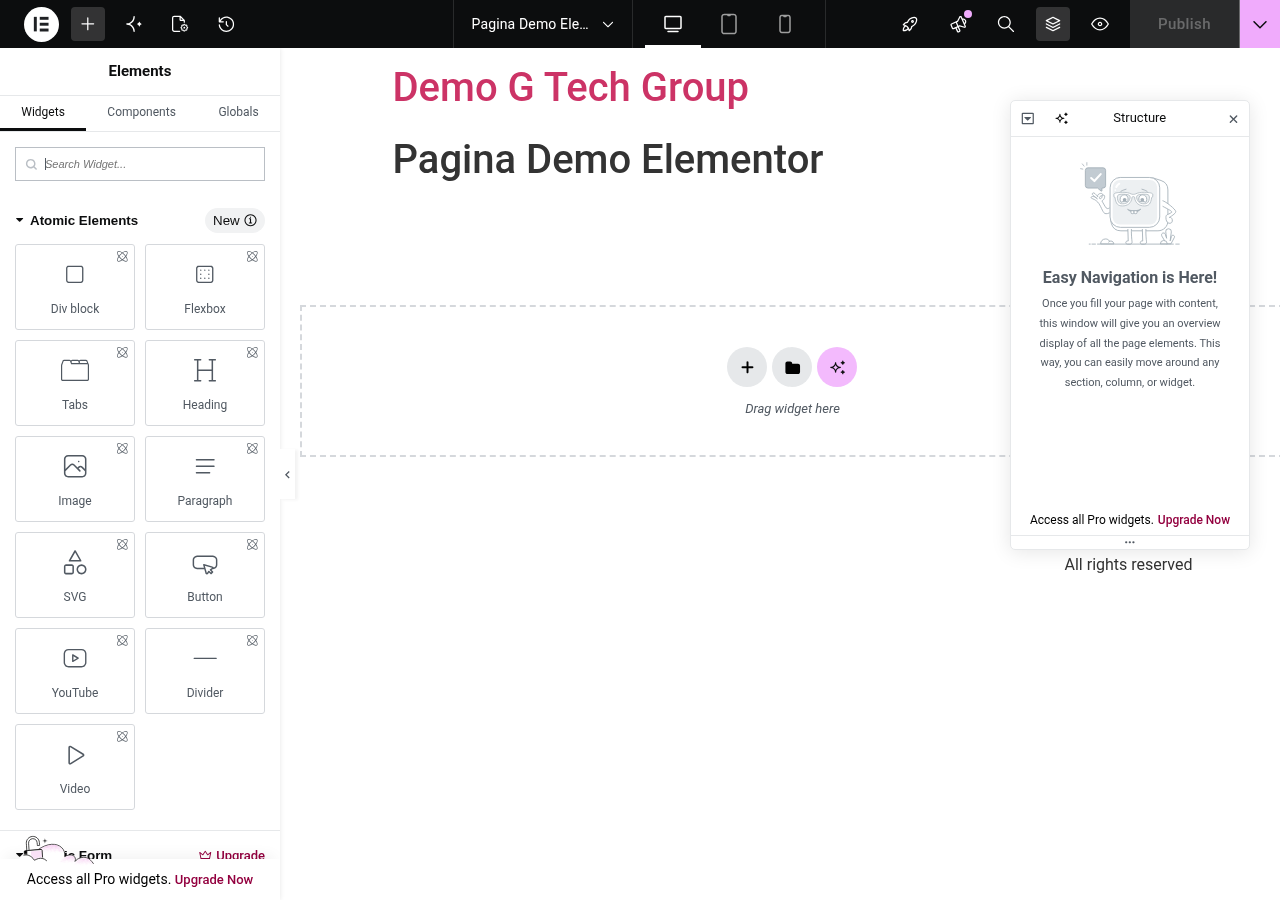Switch to Mobile responsive view

[x=785, y=24]
